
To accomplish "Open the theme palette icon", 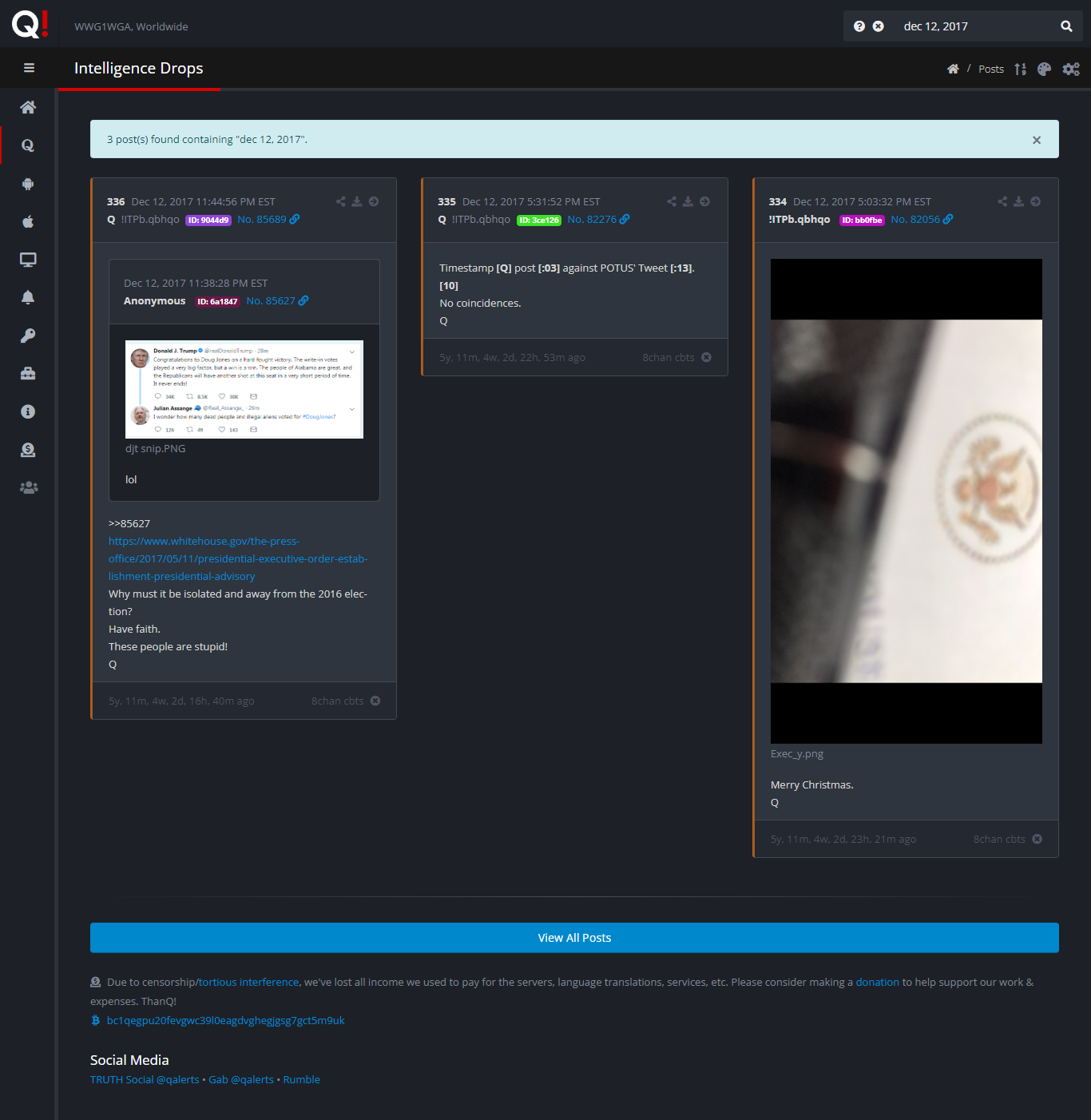I will 1044,69.
